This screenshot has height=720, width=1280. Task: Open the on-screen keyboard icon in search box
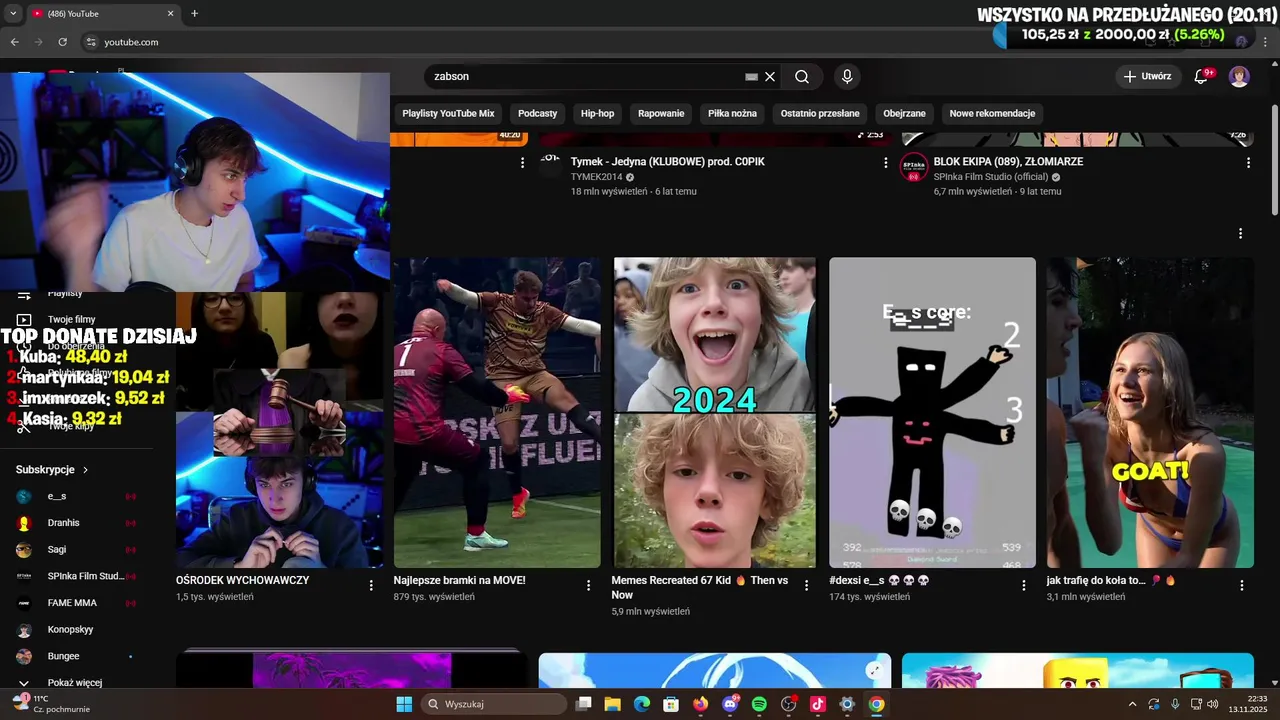pos(752,77)
